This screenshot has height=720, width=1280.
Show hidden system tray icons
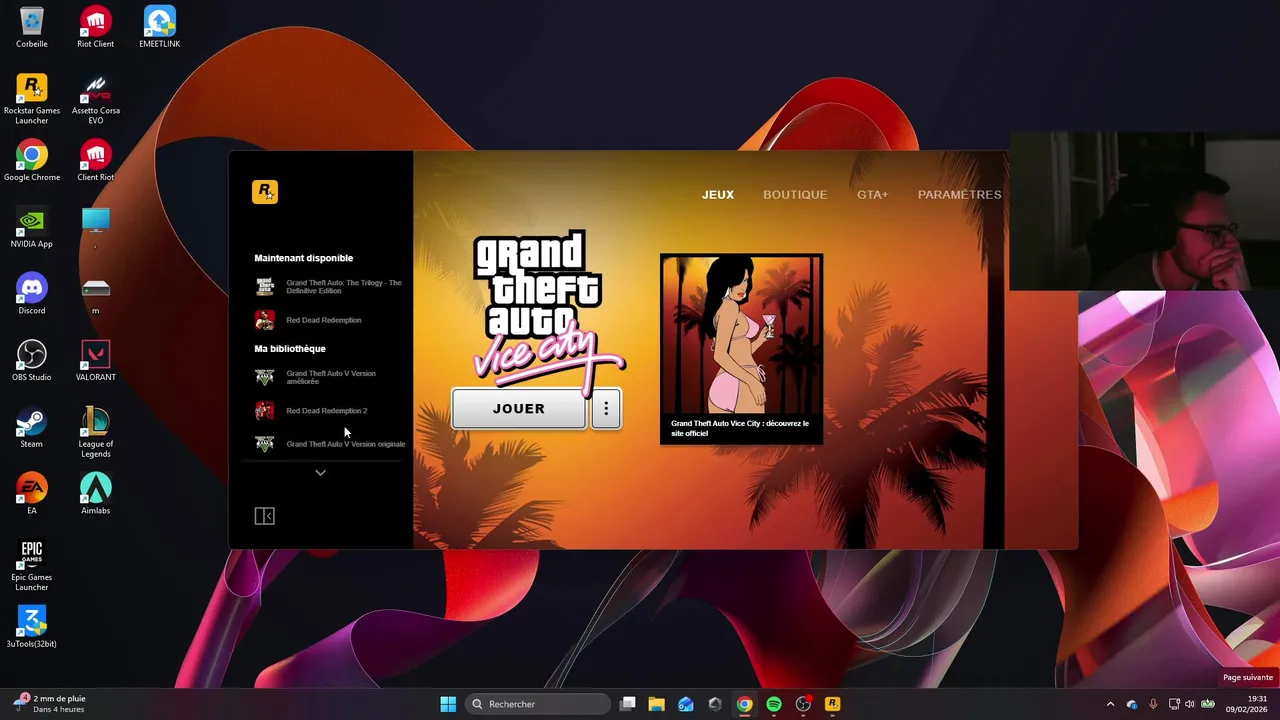point(1111,704)
